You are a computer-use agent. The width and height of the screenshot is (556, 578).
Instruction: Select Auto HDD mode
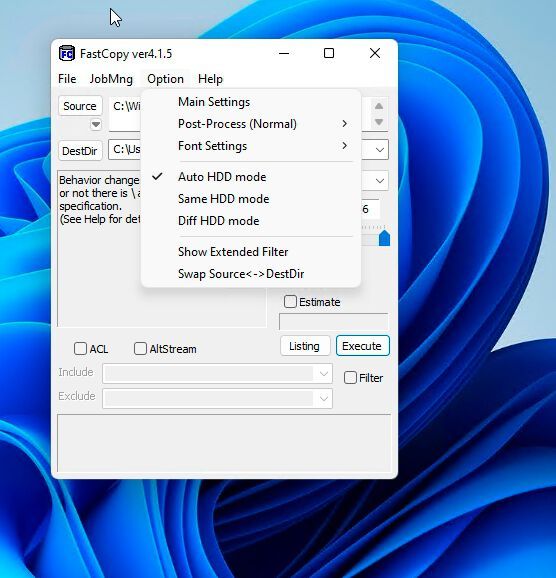[x=251, y=177]
